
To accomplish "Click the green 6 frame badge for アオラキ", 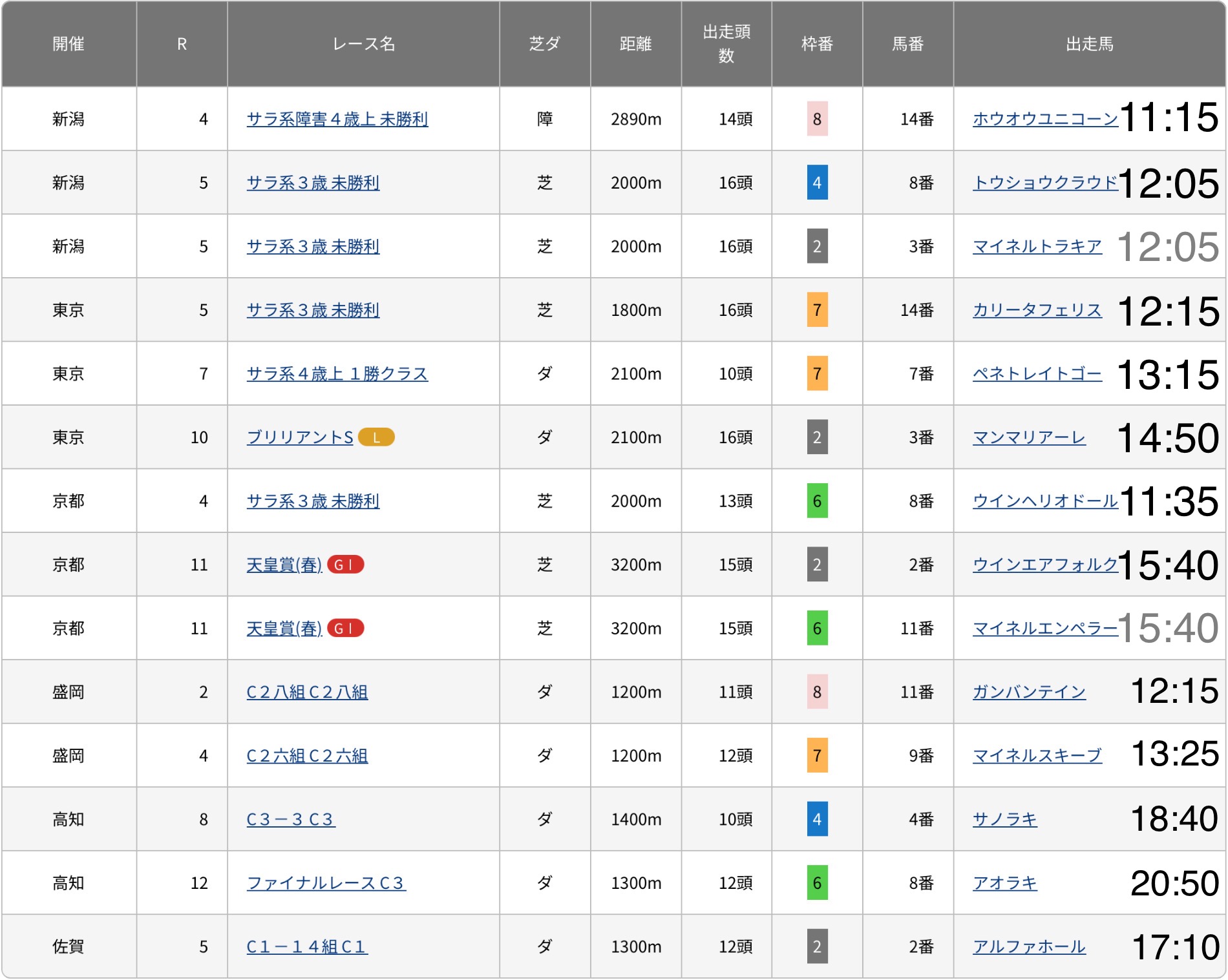I will pos(817,882).
